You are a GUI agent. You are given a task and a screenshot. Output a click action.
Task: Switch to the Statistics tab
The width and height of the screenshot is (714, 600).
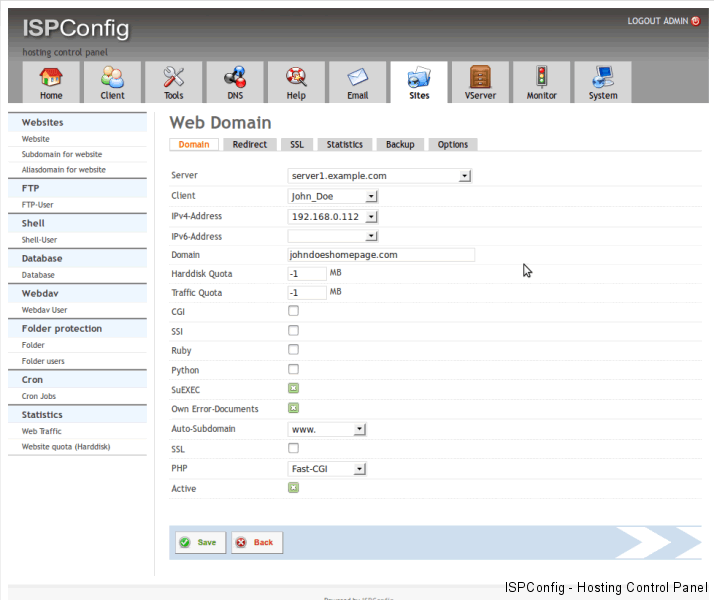point(345,145)
